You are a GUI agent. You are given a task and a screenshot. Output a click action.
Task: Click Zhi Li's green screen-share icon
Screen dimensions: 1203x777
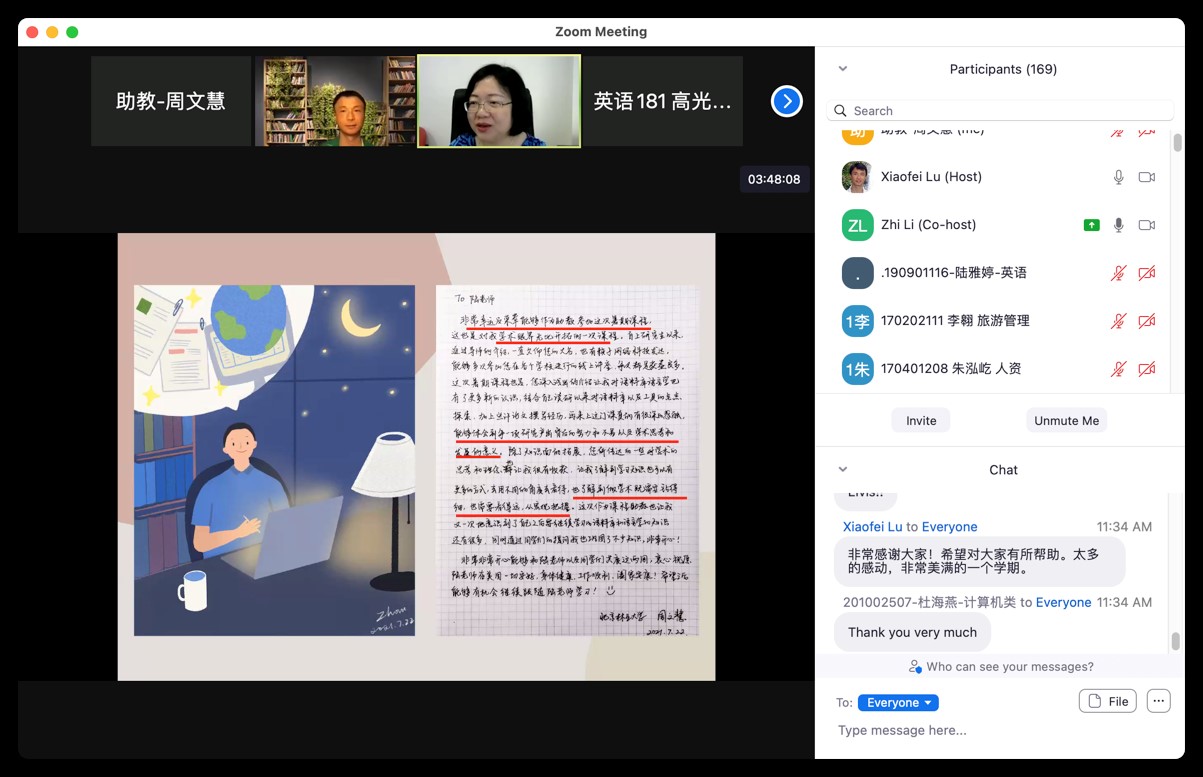(1091, 225)
